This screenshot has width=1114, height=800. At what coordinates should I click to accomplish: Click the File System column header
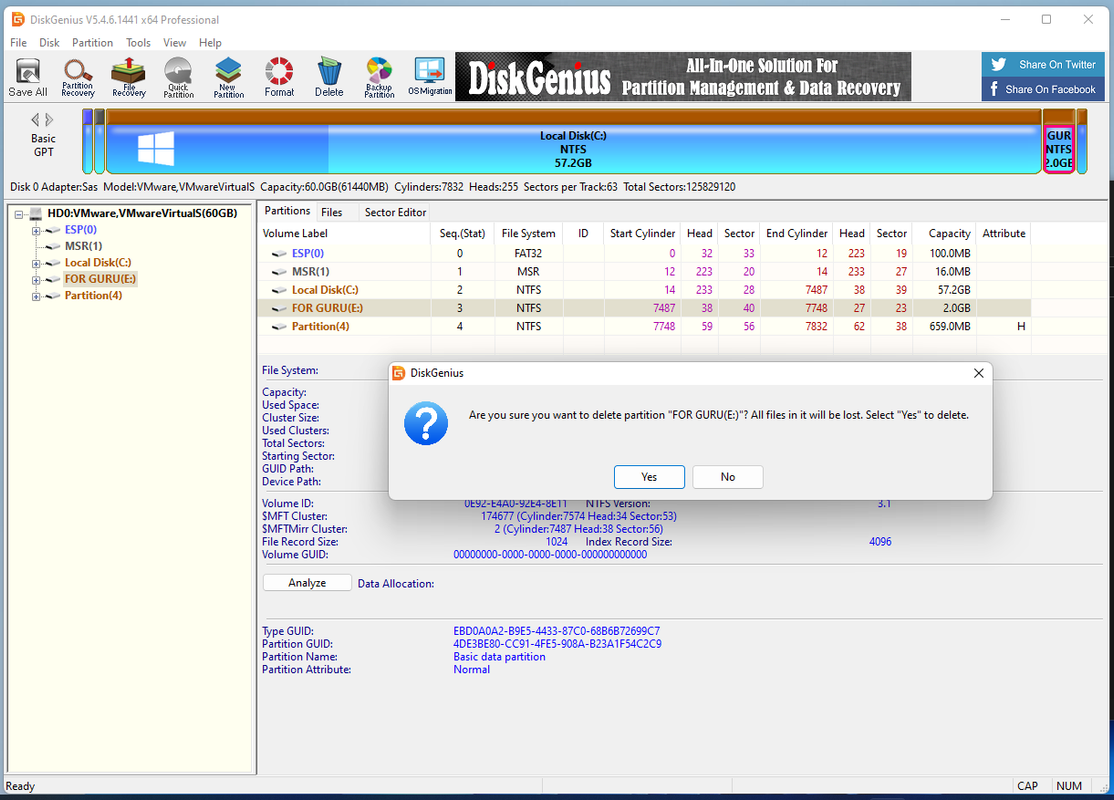(528, 233)
